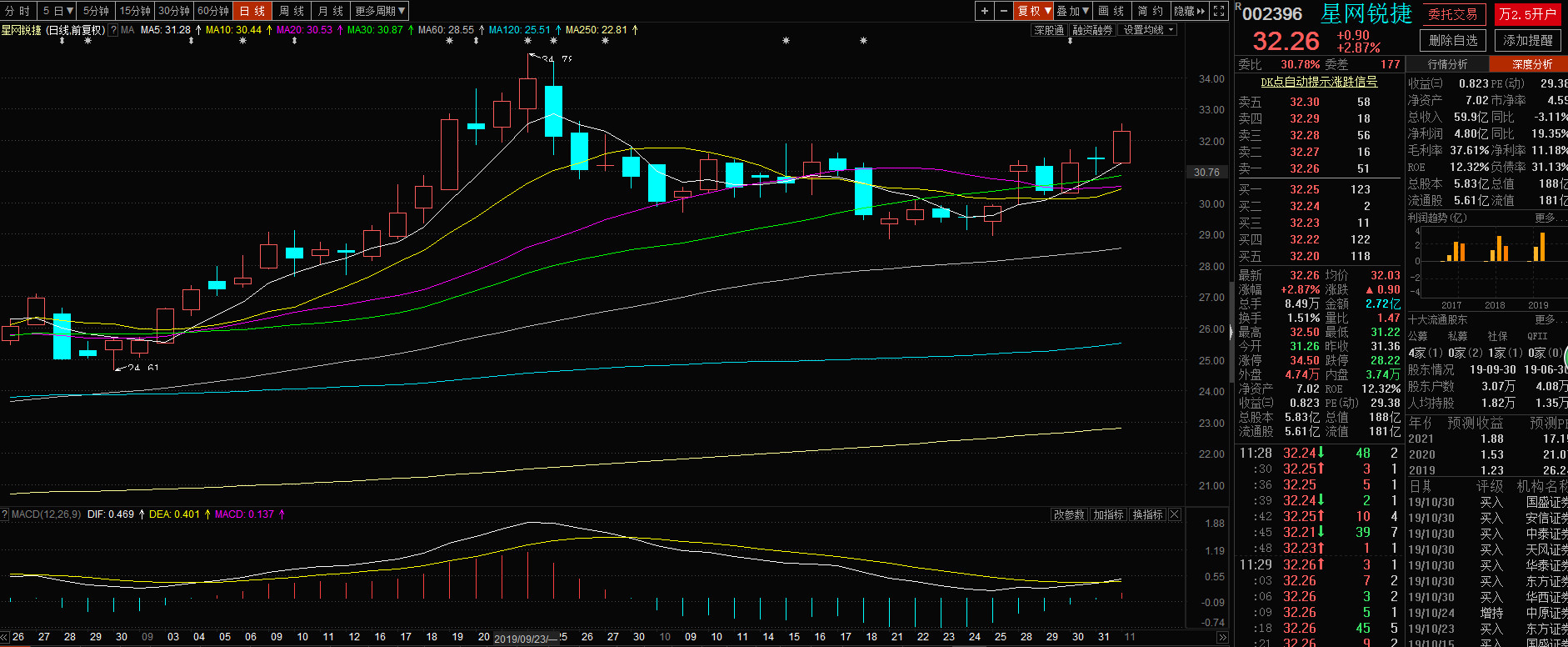Click the 2019 profit trend bar chart
This screenshot has height=647, width=1568.
coord(1538,248)
